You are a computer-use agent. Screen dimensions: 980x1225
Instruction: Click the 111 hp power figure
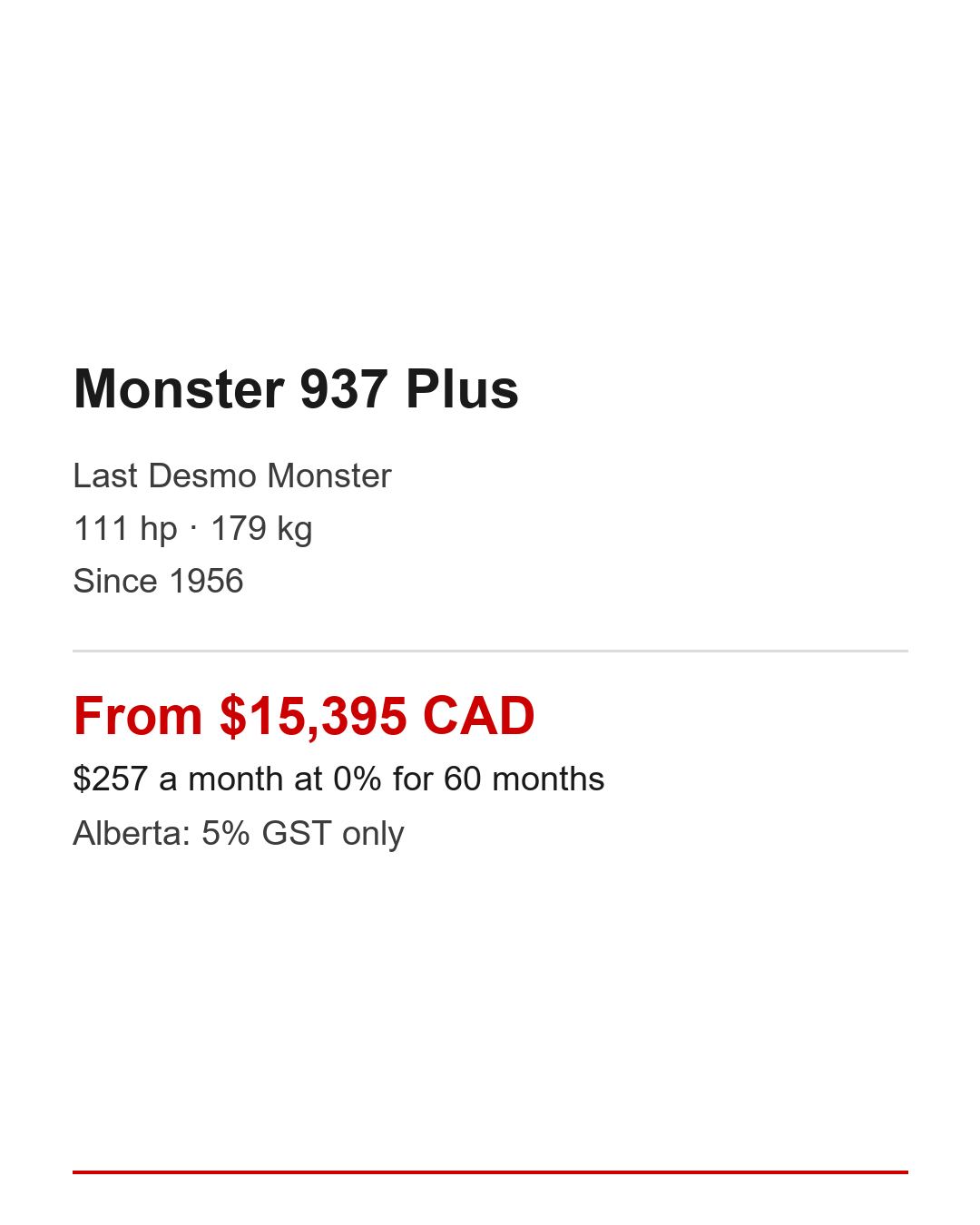125,528
